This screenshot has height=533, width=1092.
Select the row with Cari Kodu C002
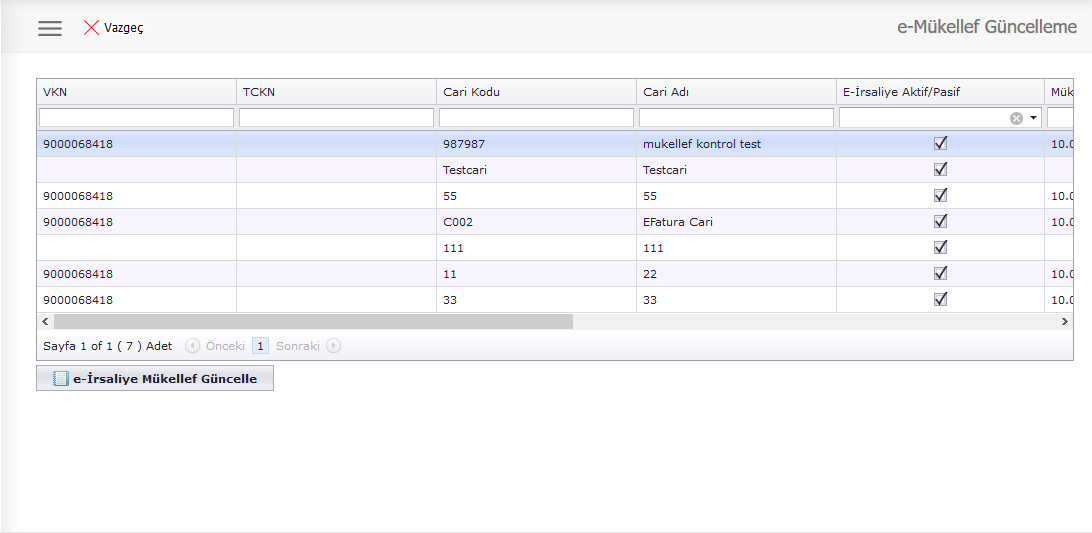click(536, 222)
